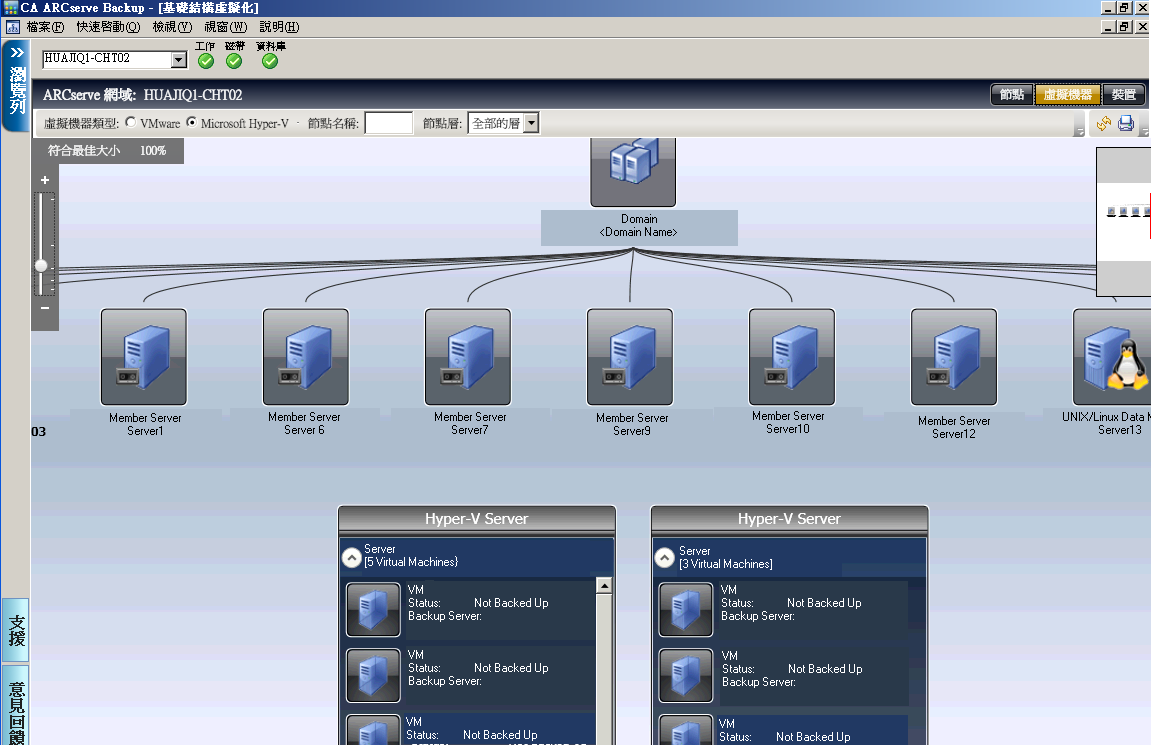Viewport: 1151px width, 745px height.
Task: Click the refresh icon in the toolbar
Action: click(x=1104, y=124)
